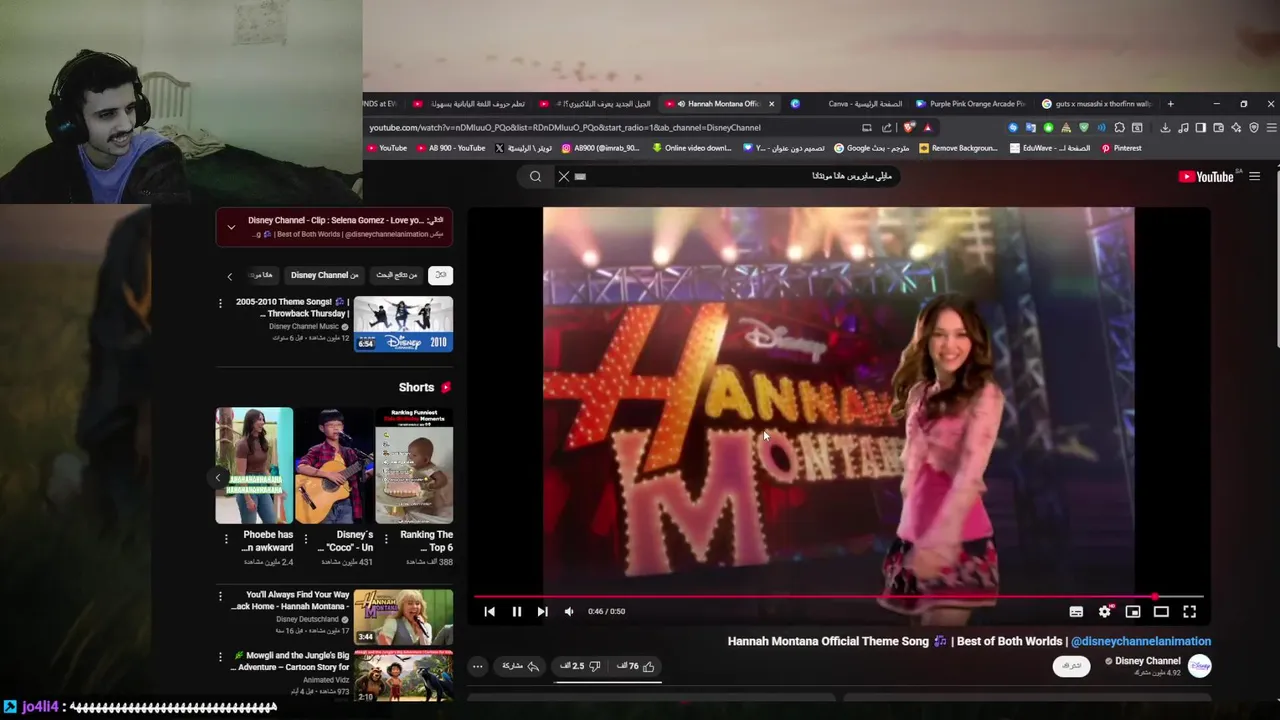Open options for 2005-2010 Theme Songs video
The width and height of the screenshot is (1280, 720).
[220, 303]
